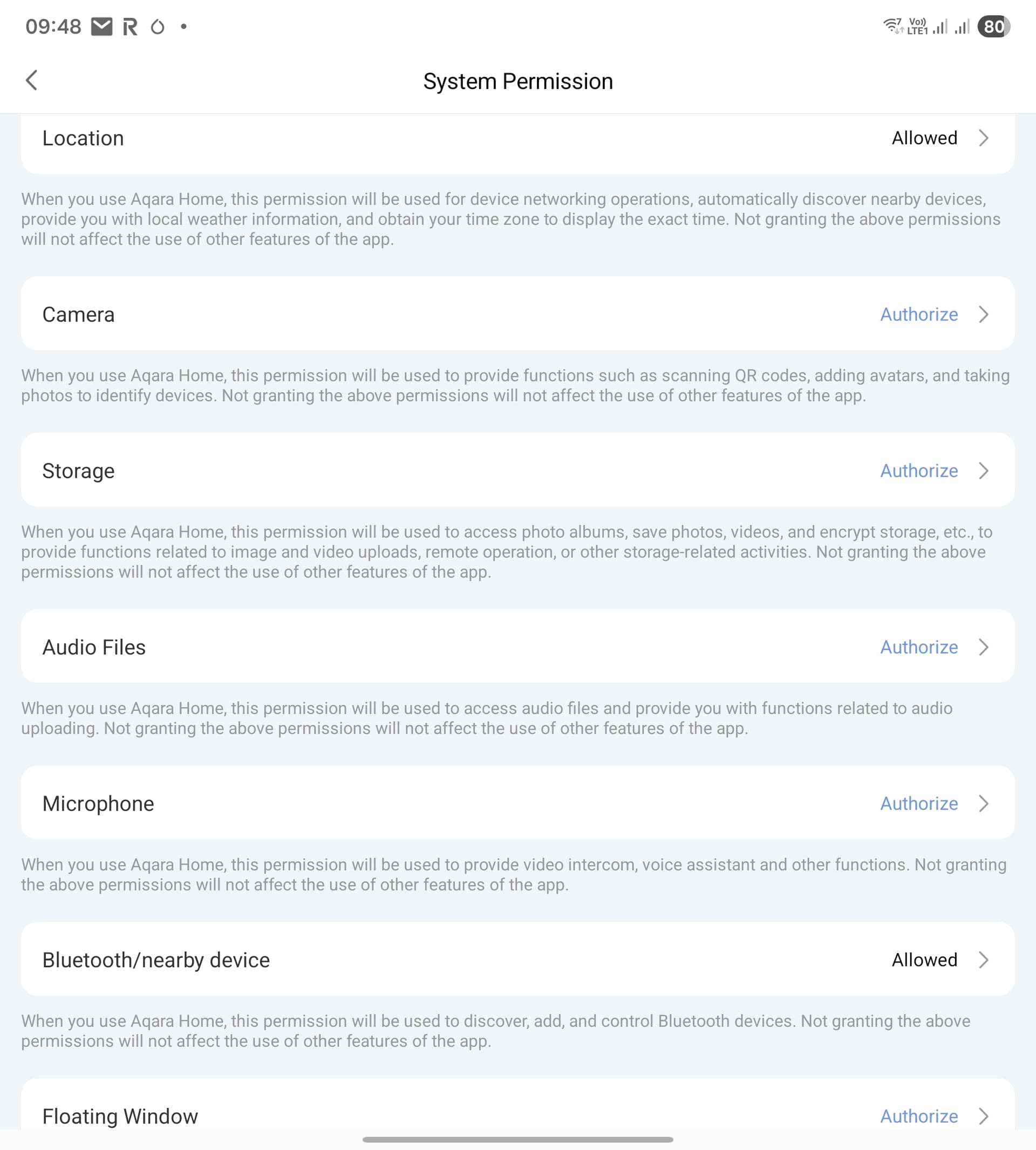Tap the R app notification icon
Viewport: 1036px width, 1150px height.
pos(130,27)
